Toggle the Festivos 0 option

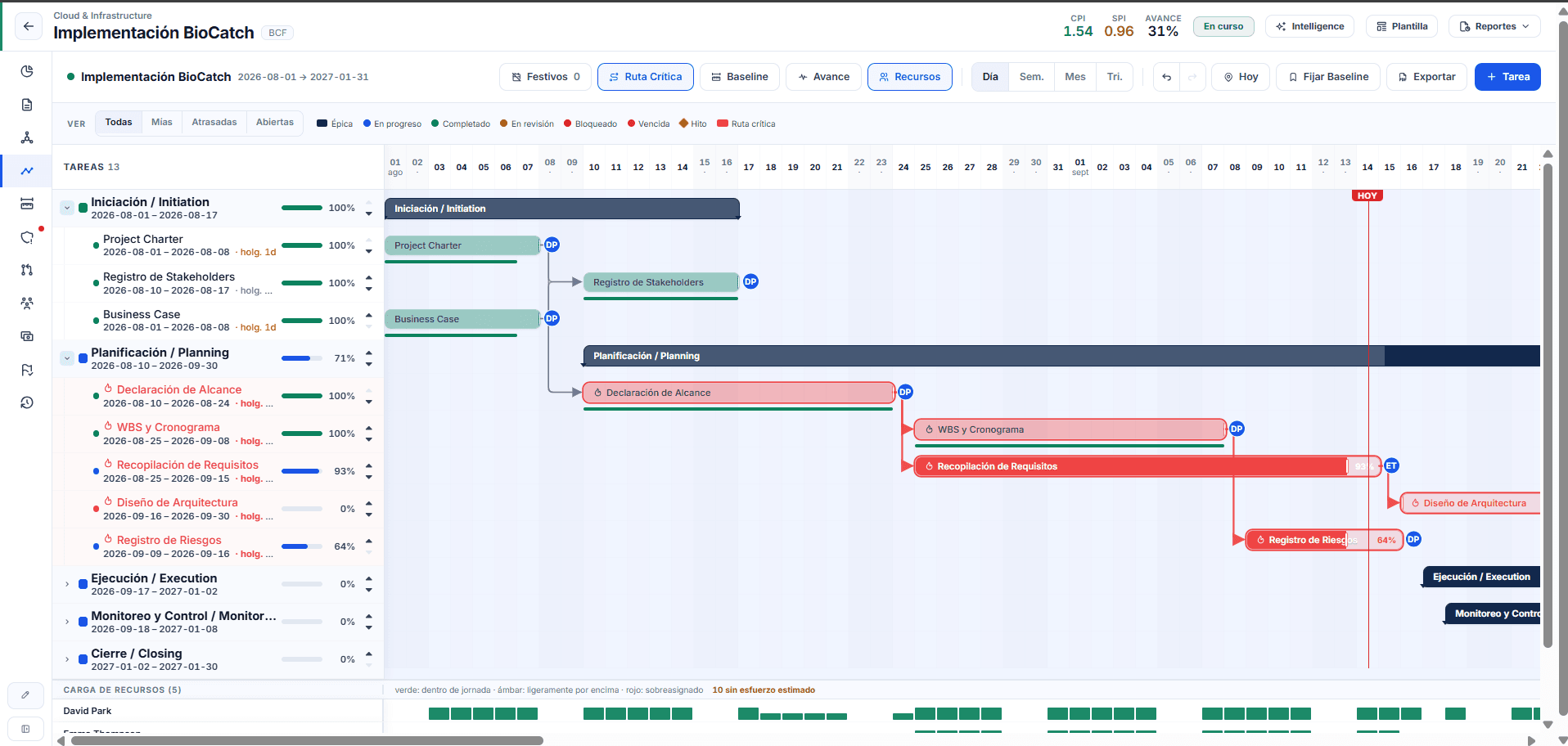coord(545,77)
